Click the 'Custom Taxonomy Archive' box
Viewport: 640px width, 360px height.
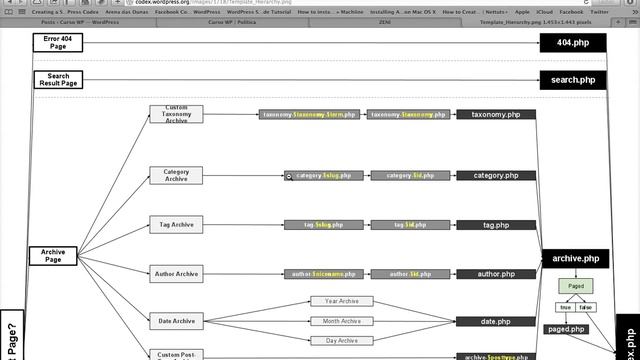[x=176, y=114]
